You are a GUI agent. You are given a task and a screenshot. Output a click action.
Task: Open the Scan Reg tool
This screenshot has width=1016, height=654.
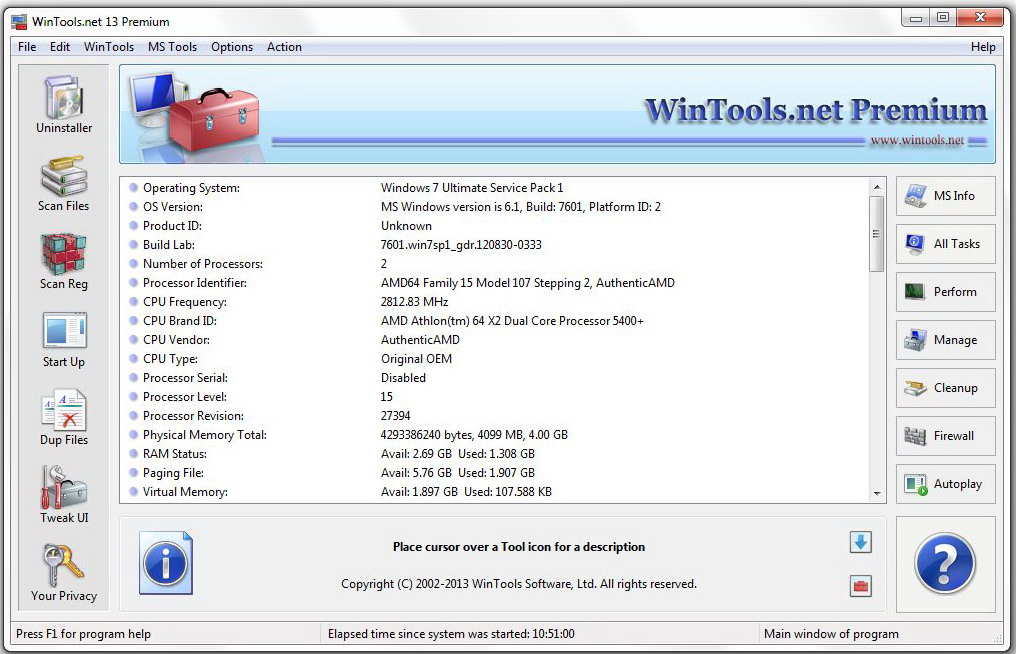[x=64, y=261]
